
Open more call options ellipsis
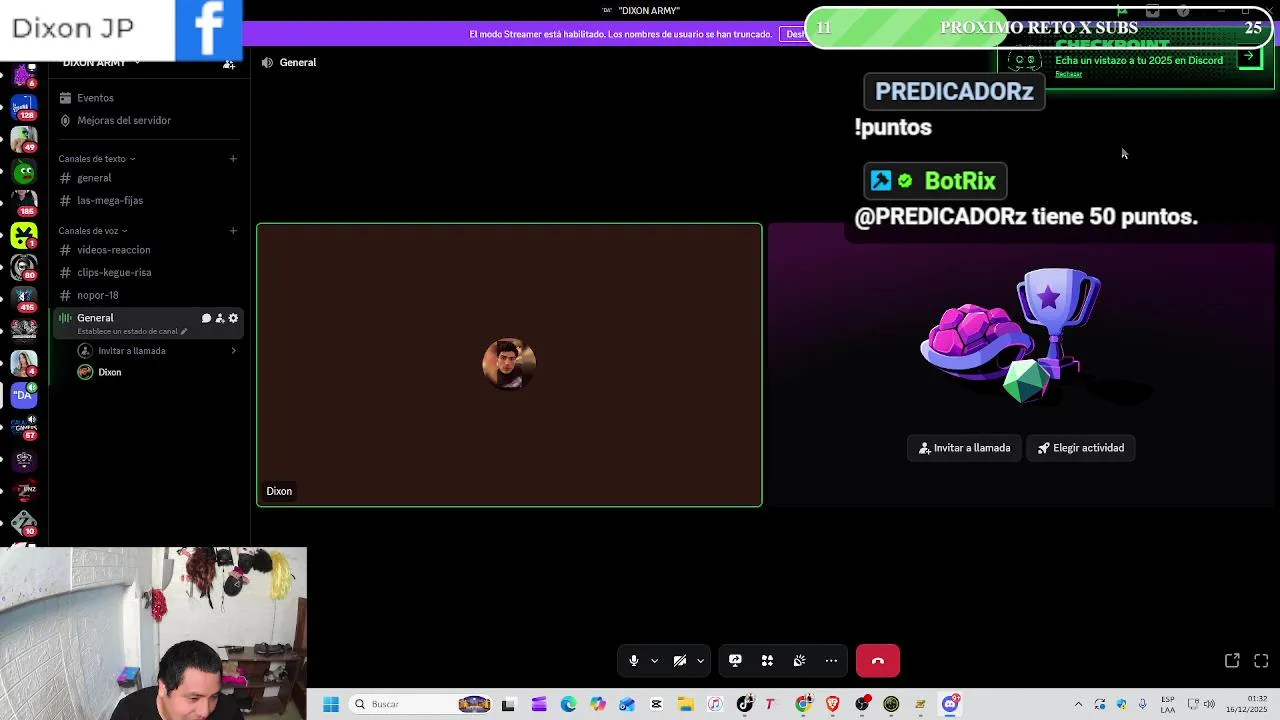(831, 661)
